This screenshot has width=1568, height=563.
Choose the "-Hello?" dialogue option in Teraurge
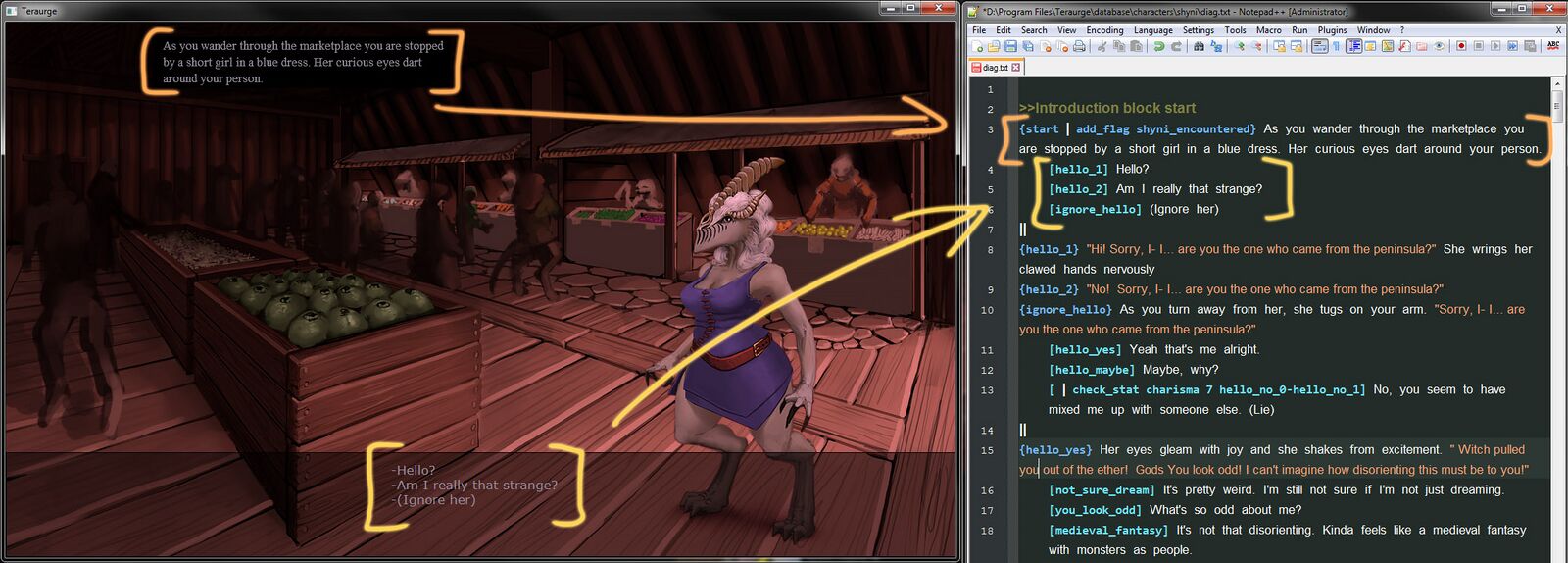pos(414,470)
